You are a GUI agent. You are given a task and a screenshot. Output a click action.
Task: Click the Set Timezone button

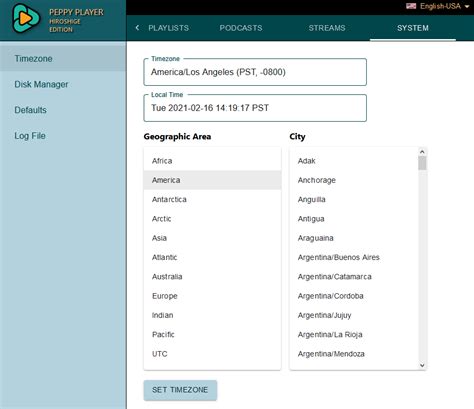coord(180,390)
